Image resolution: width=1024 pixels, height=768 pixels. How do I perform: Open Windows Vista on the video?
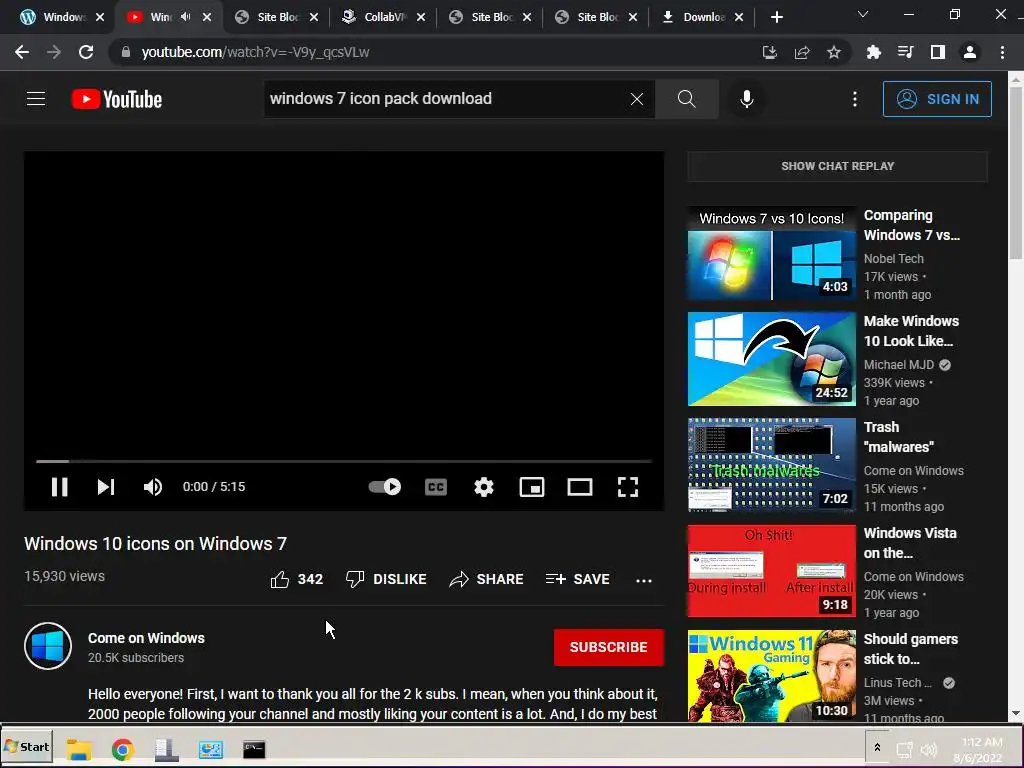point(910,543)
